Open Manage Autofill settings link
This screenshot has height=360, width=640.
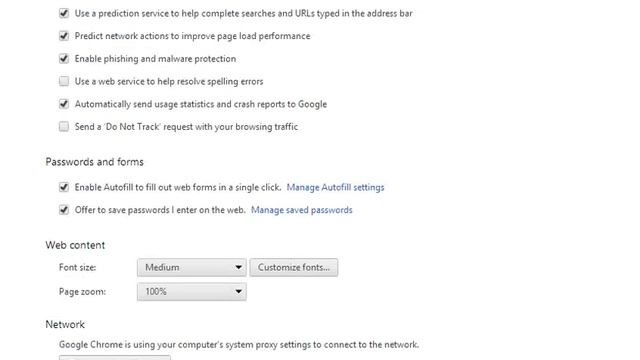(x=335, y=187)
